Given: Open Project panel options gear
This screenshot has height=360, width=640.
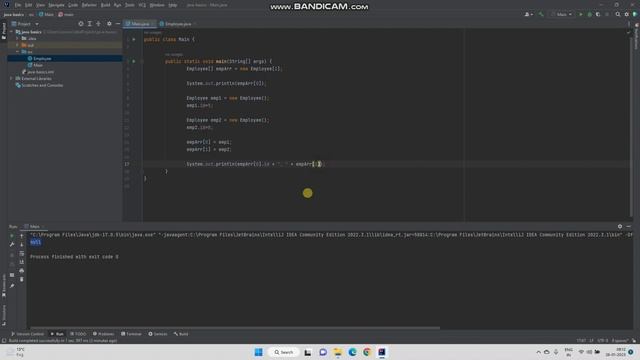Looking at the screenshot, I should pyautogui.click(x=109, y=24).
